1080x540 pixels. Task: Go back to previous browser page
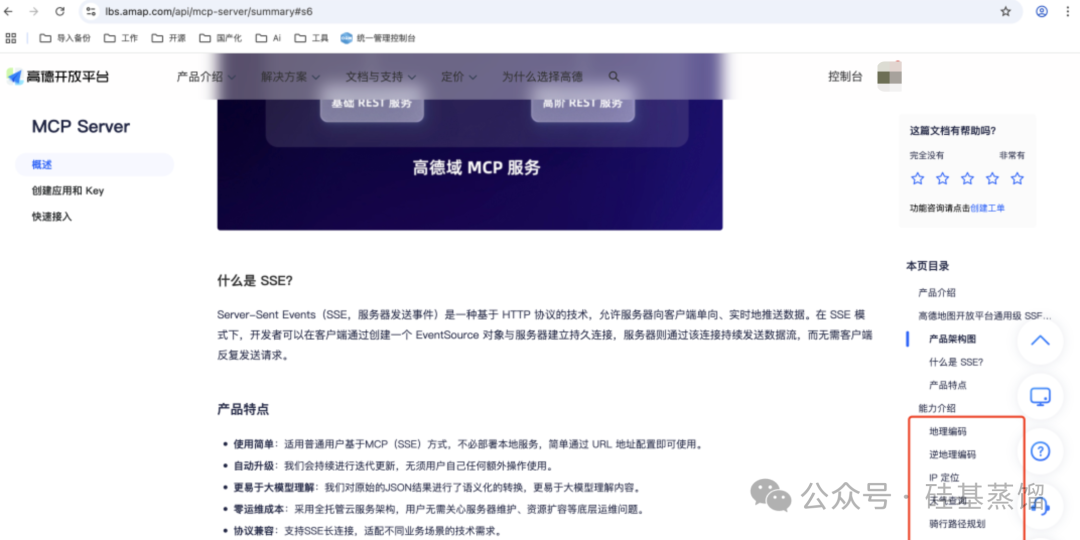tap(8, 11)
